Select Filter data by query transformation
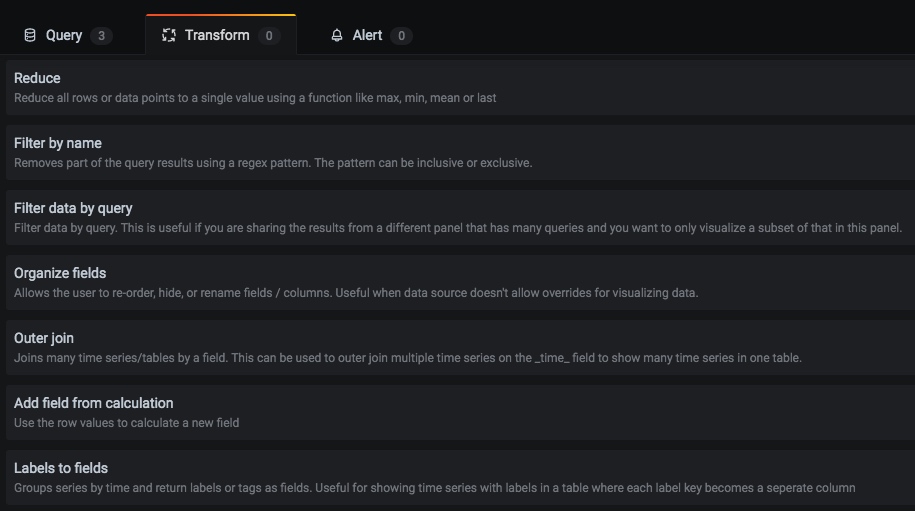 [x=73, y=208]
